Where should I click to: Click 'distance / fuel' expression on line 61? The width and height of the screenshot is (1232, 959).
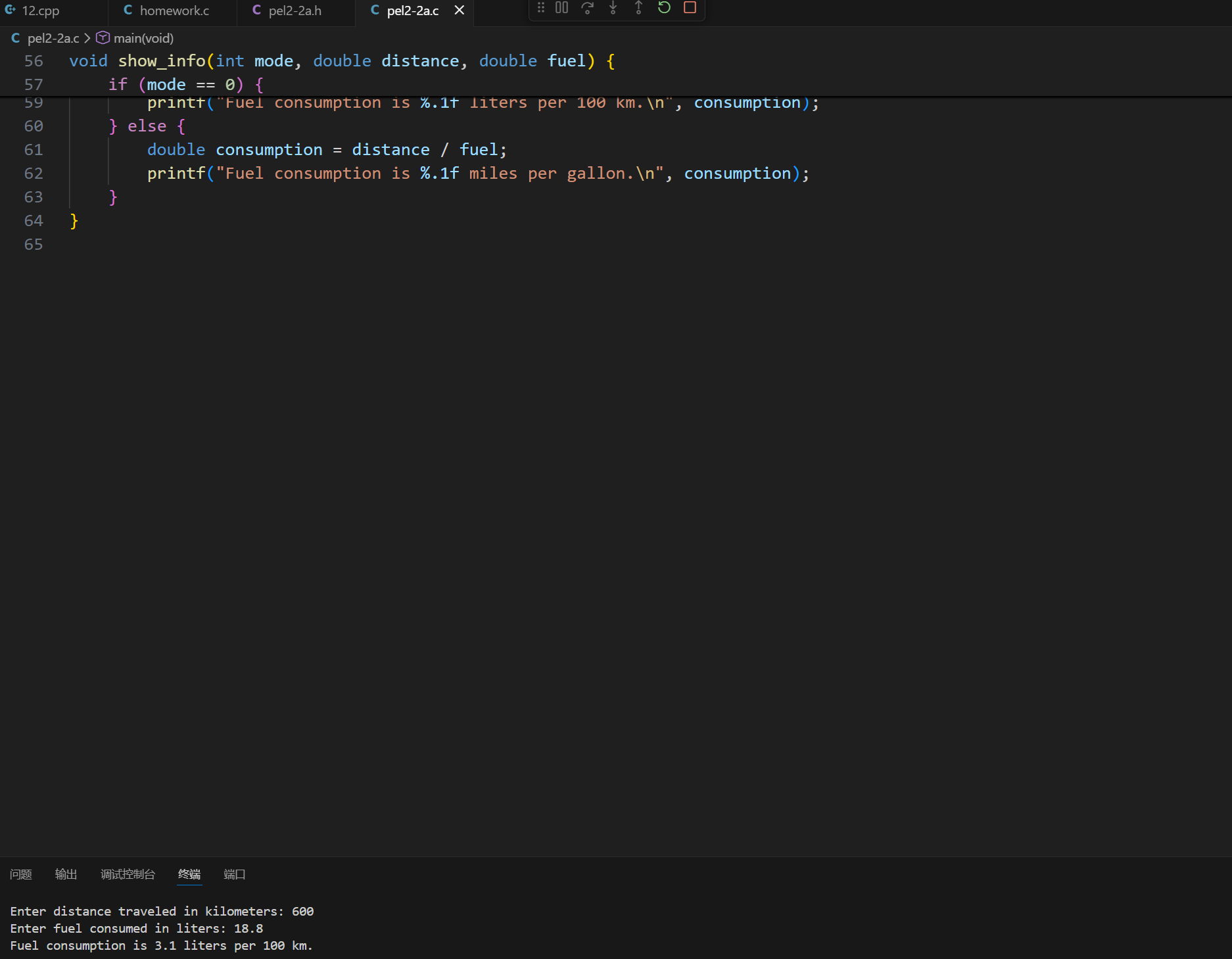point(425,150)
